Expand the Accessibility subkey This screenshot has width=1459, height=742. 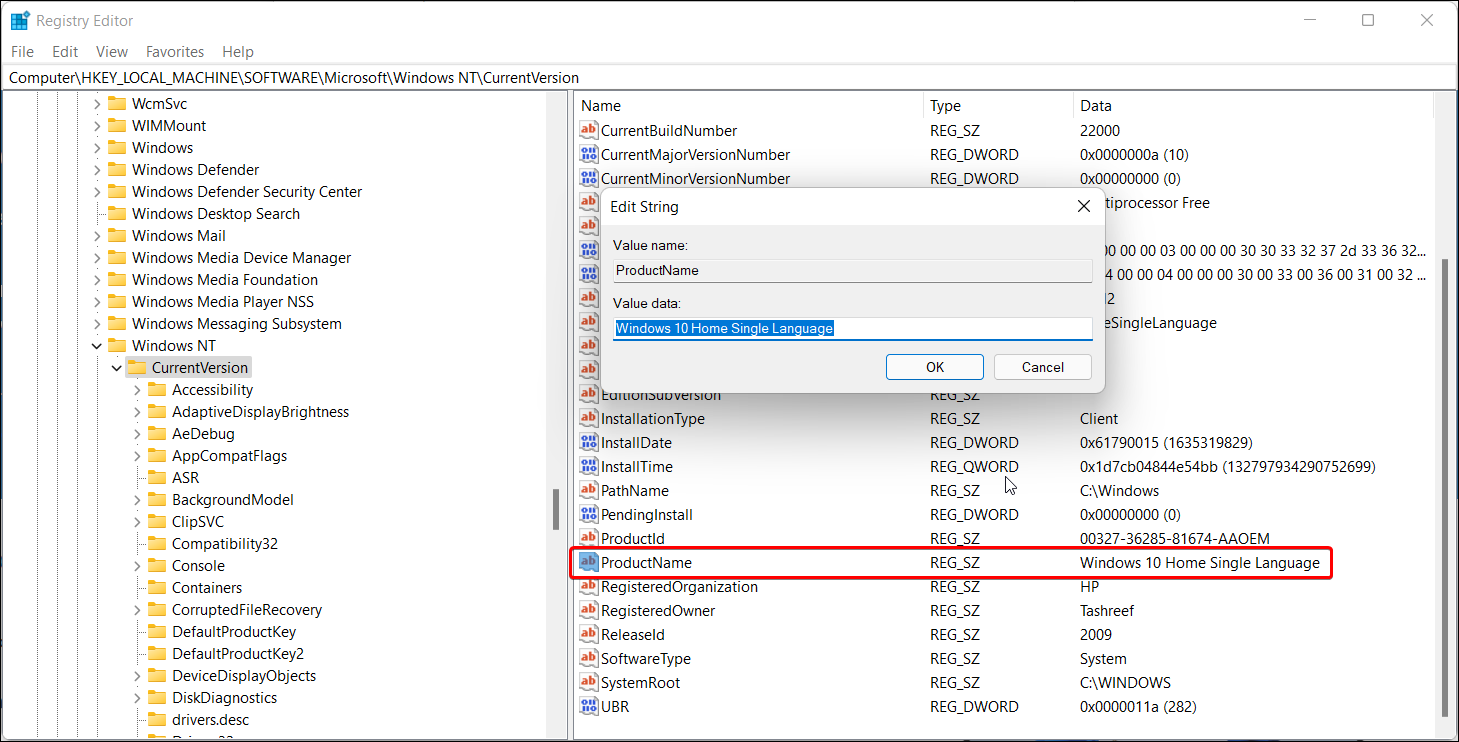[x=137, y=390]
